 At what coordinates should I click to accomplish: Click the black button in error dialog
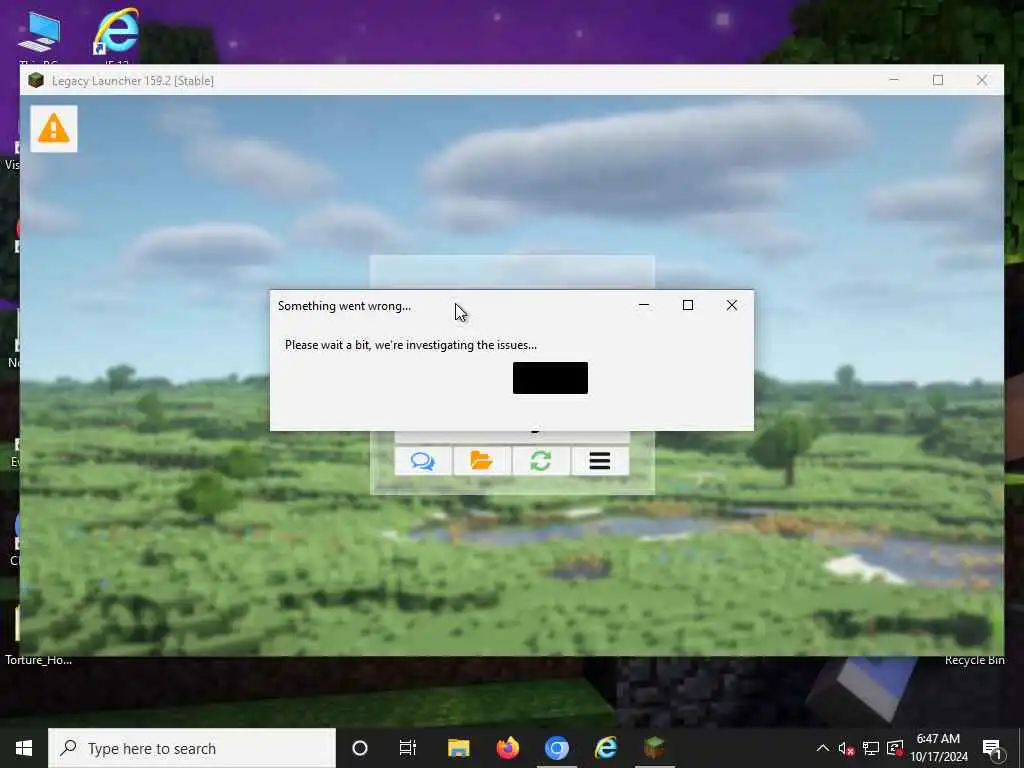(550, 378)
